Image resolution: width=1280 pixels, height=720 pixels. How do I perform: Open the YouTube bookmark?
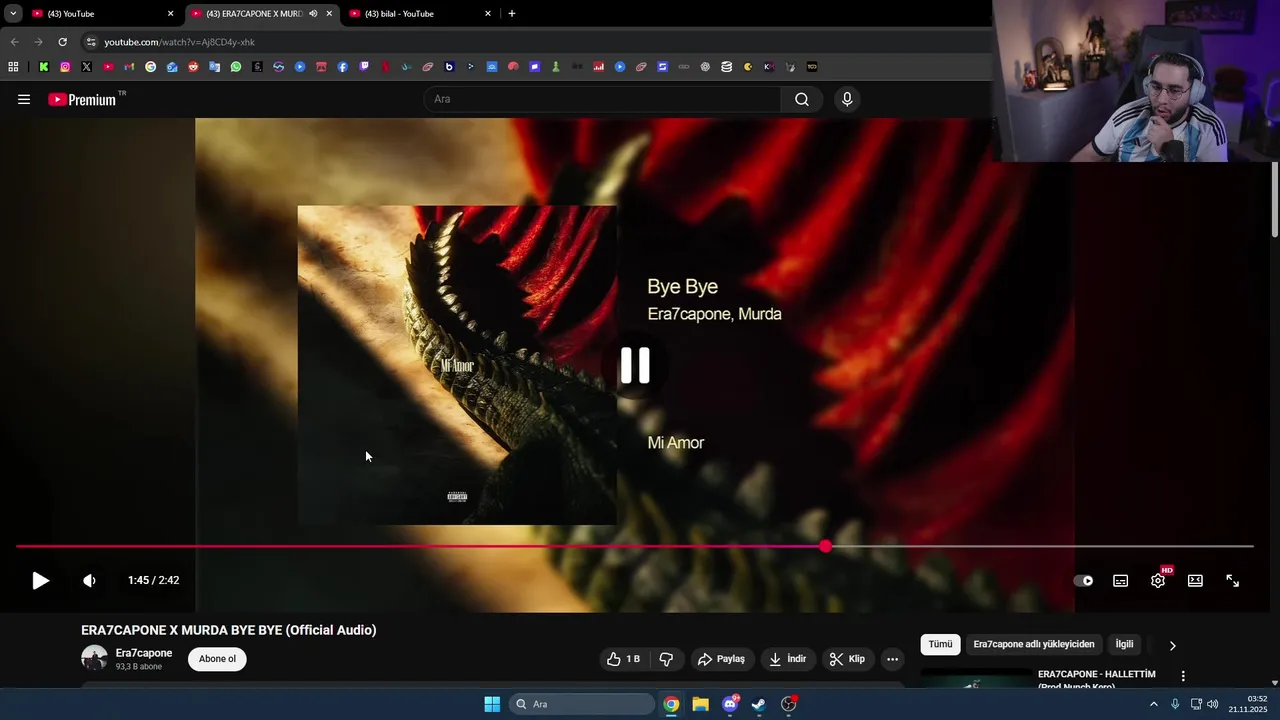pyautogui.click(x=108, y=67)
